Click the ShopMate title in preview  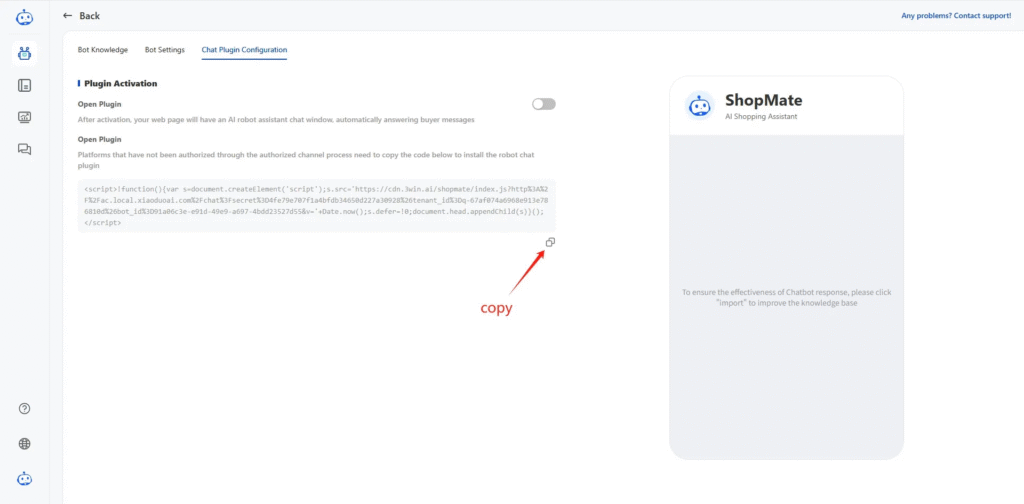click(x=763, y=101)
